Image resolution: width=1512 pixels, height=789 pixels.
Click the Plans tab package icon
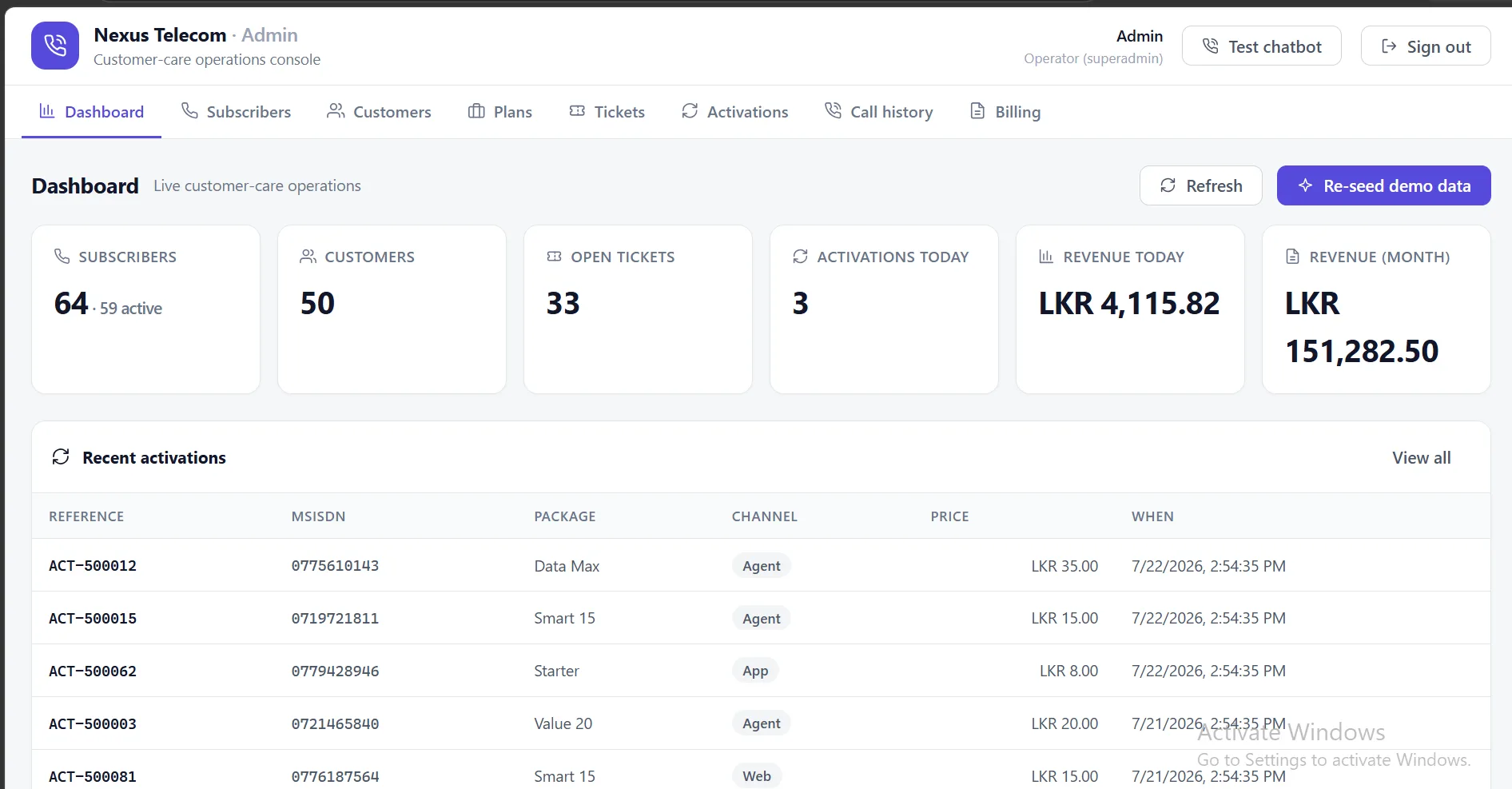click(x=476, y=111)
